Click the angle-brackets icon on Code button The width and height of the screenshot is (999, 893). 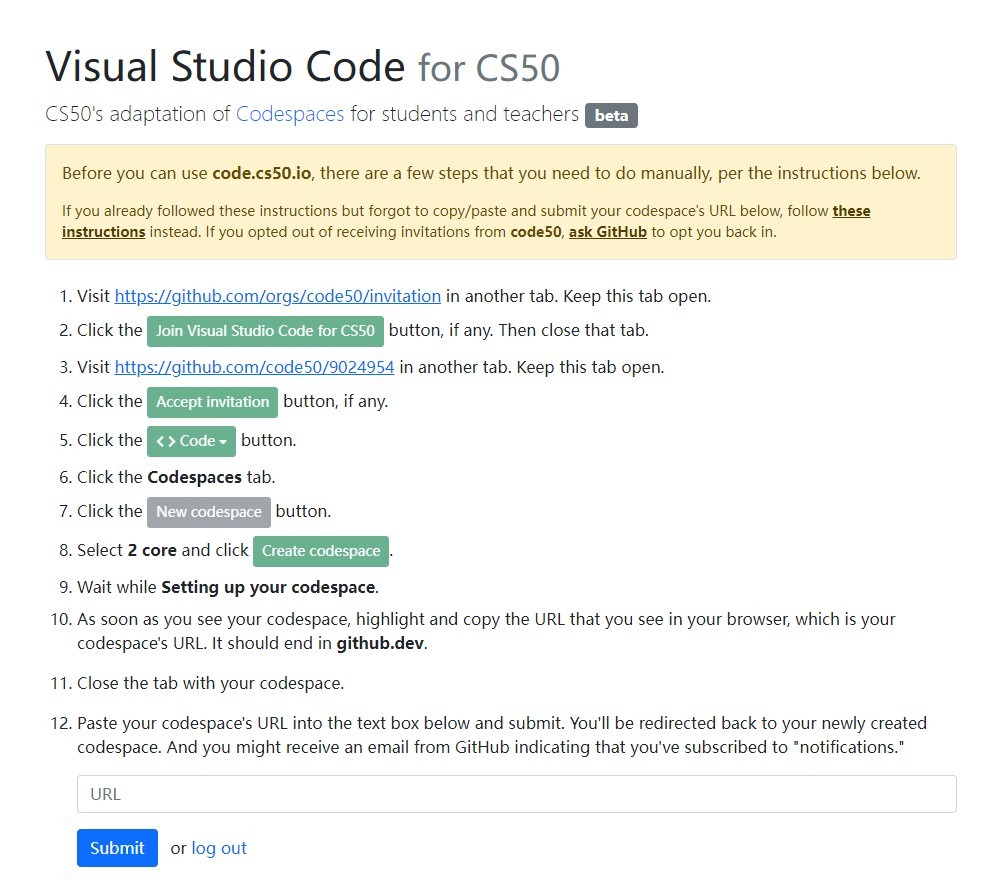[166, 441]
